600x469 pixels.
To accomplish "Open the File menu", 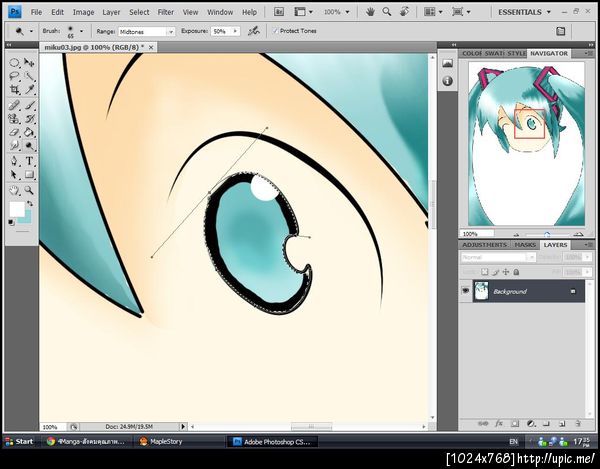I will 36,12.
